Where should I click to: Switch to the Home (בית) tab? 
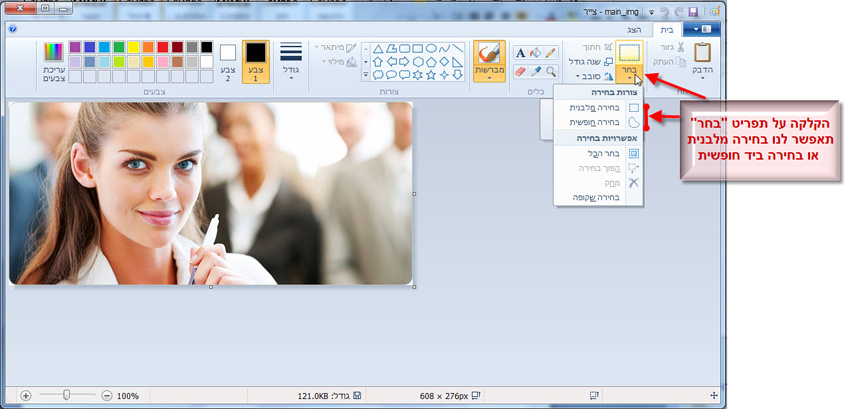667,30
